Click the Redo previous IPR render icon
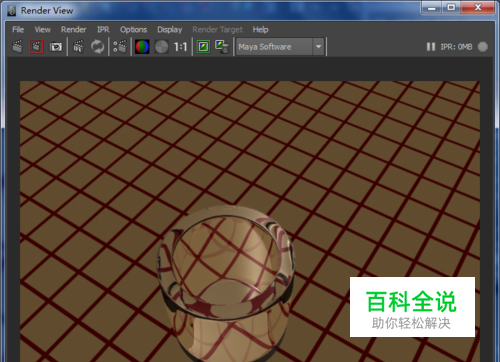Viewport: 500px width, 362px height. pyautogui.click(x=78, y=47)
